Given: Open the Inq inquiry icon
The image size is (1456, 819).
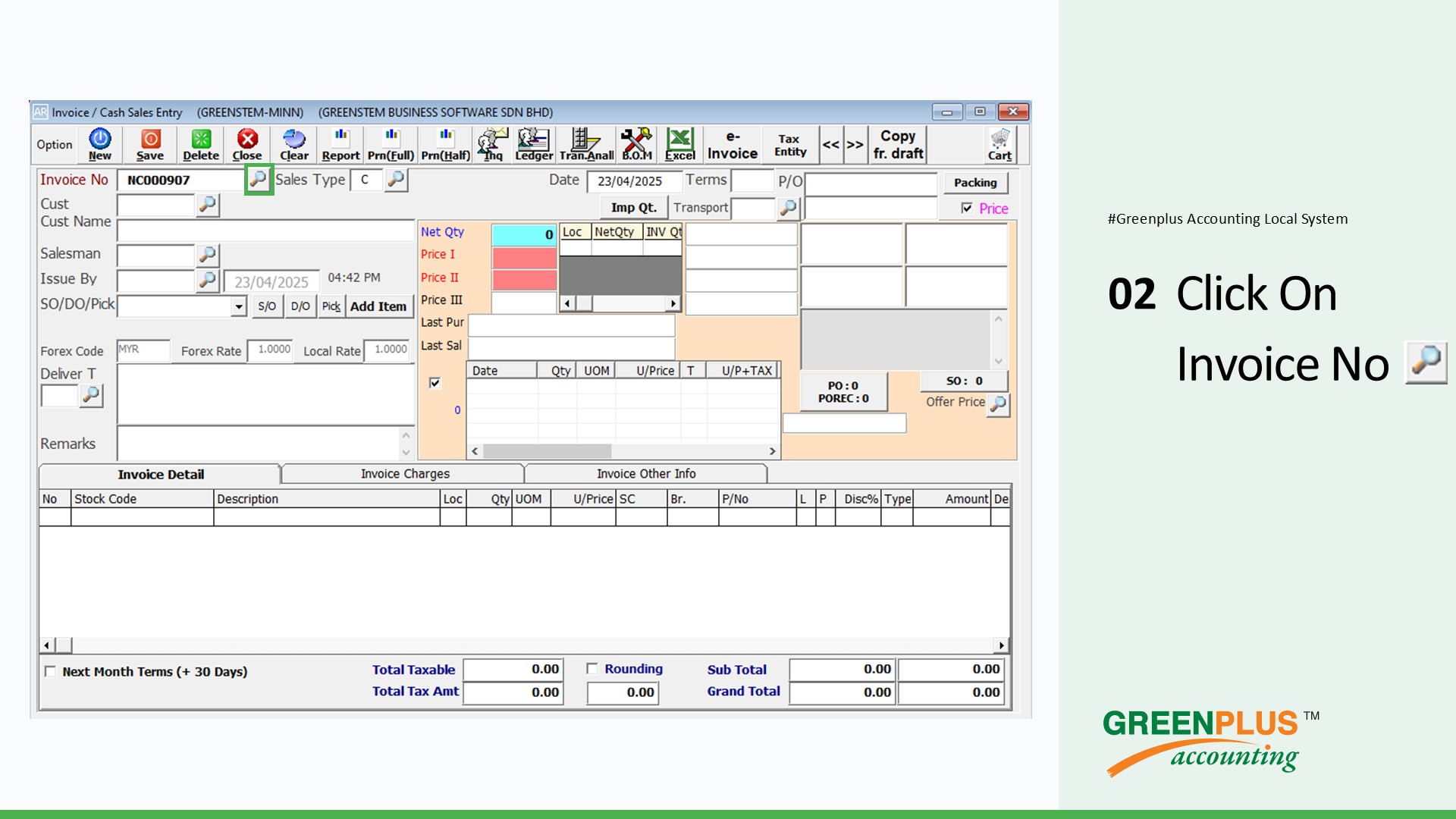Looking at the screenshot, I should (x=493, y=144).
